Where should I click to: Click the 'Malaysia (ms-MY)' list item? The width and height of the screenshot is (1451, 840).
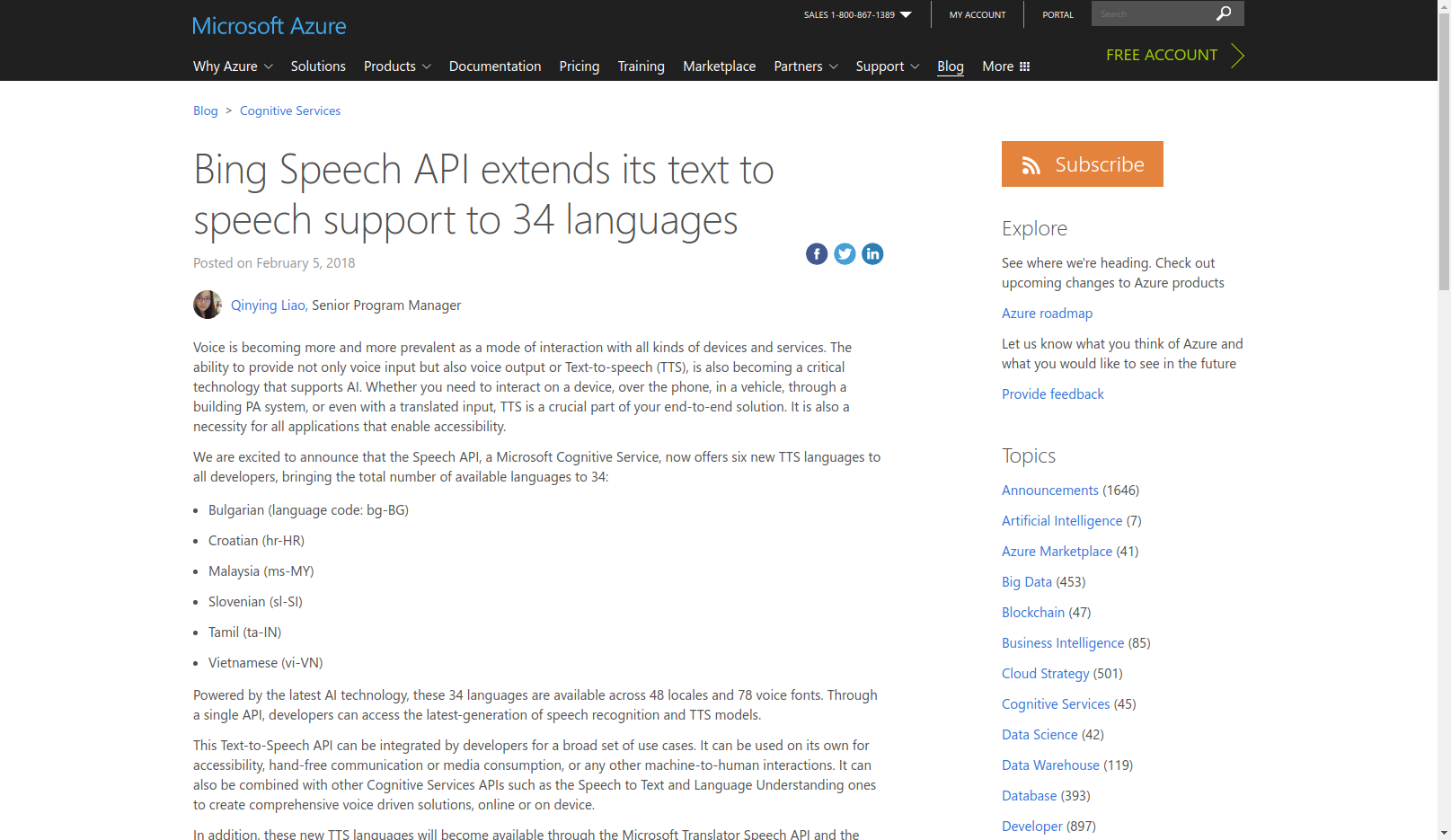pos(261,571)
